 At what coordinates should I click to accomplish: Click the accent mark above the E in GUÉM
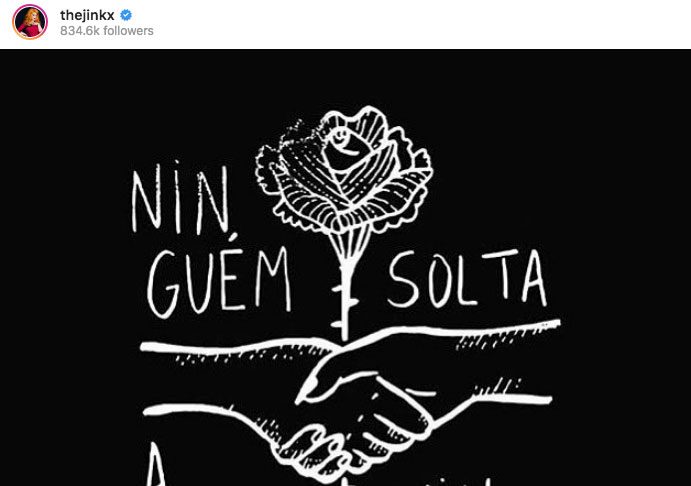click(x=234, y=238)
